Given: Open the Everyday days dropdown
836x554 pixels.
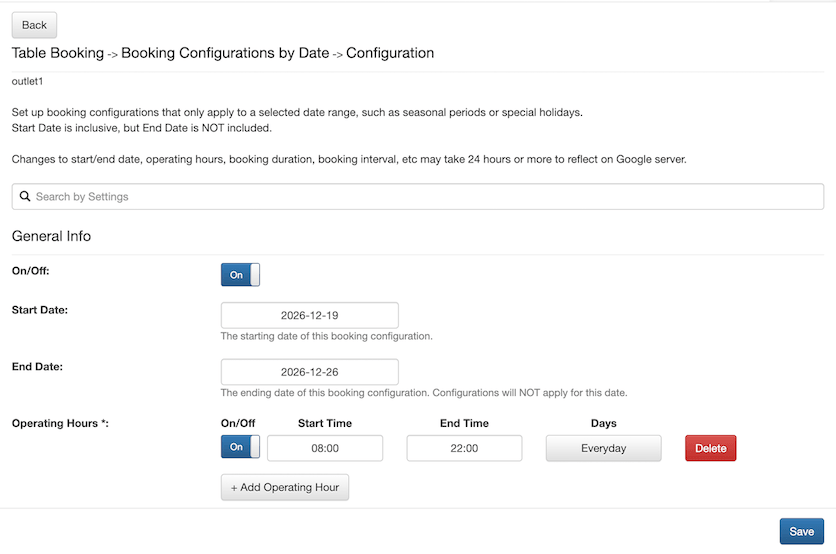Looking at the screenshot, I should (x=604, y=448).
